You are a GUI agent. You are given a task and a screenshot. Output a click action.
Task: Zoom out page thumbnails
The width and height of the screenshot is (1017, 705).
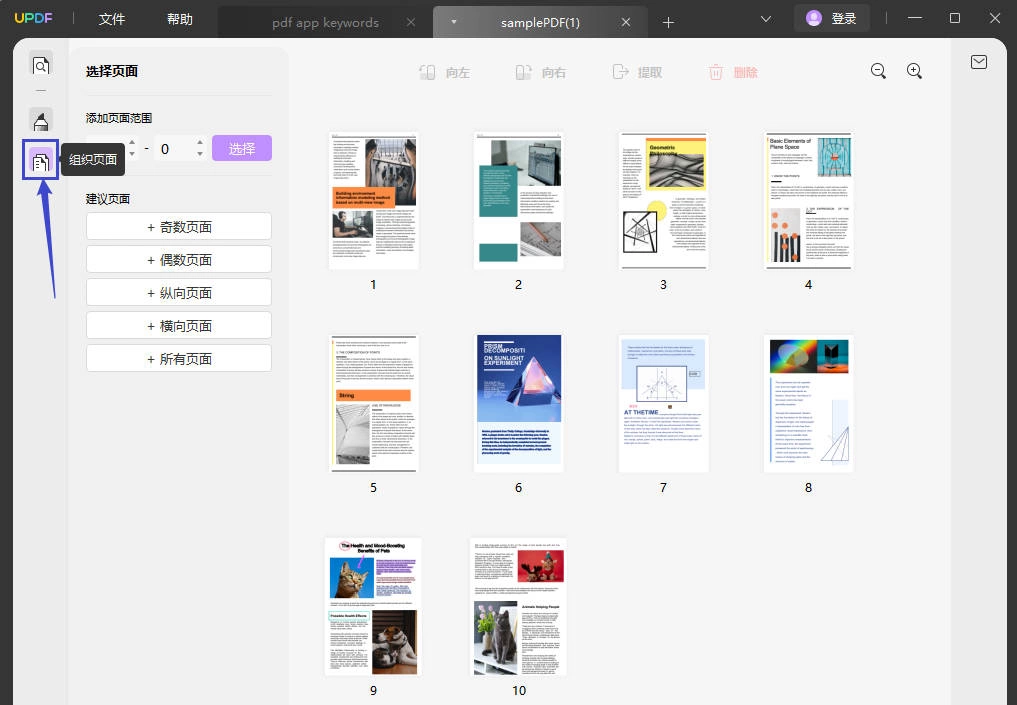click(878, 71)
